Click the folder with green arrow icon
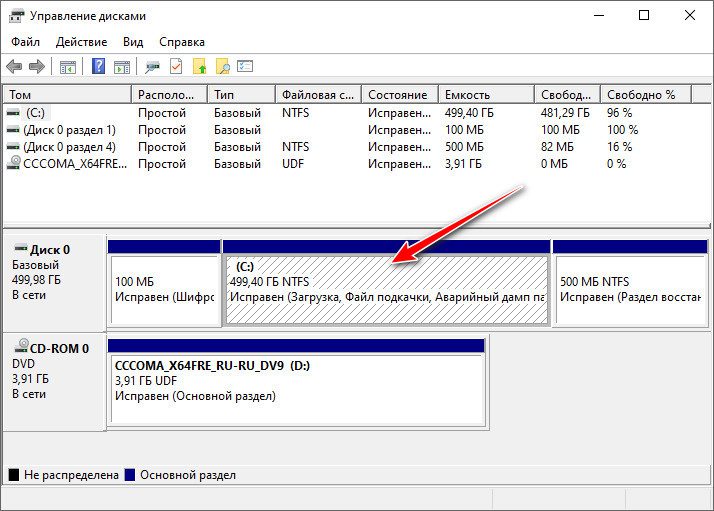 pyautogui.click(x=199, y=66)
